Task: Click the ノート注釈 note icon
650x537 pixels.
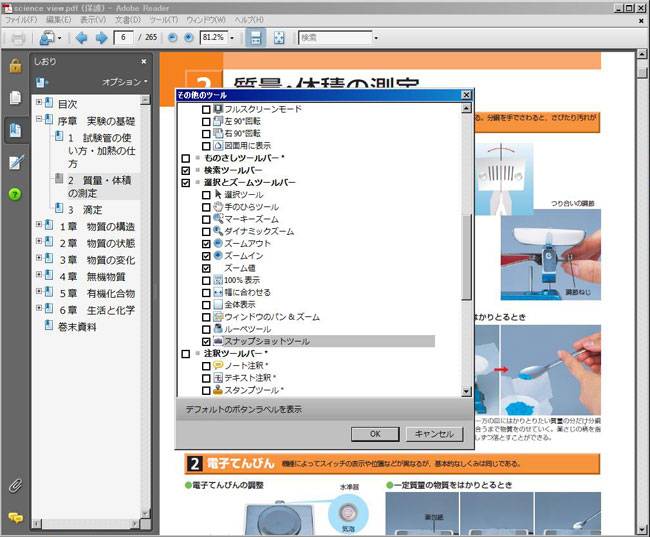Action: point(218,365)
